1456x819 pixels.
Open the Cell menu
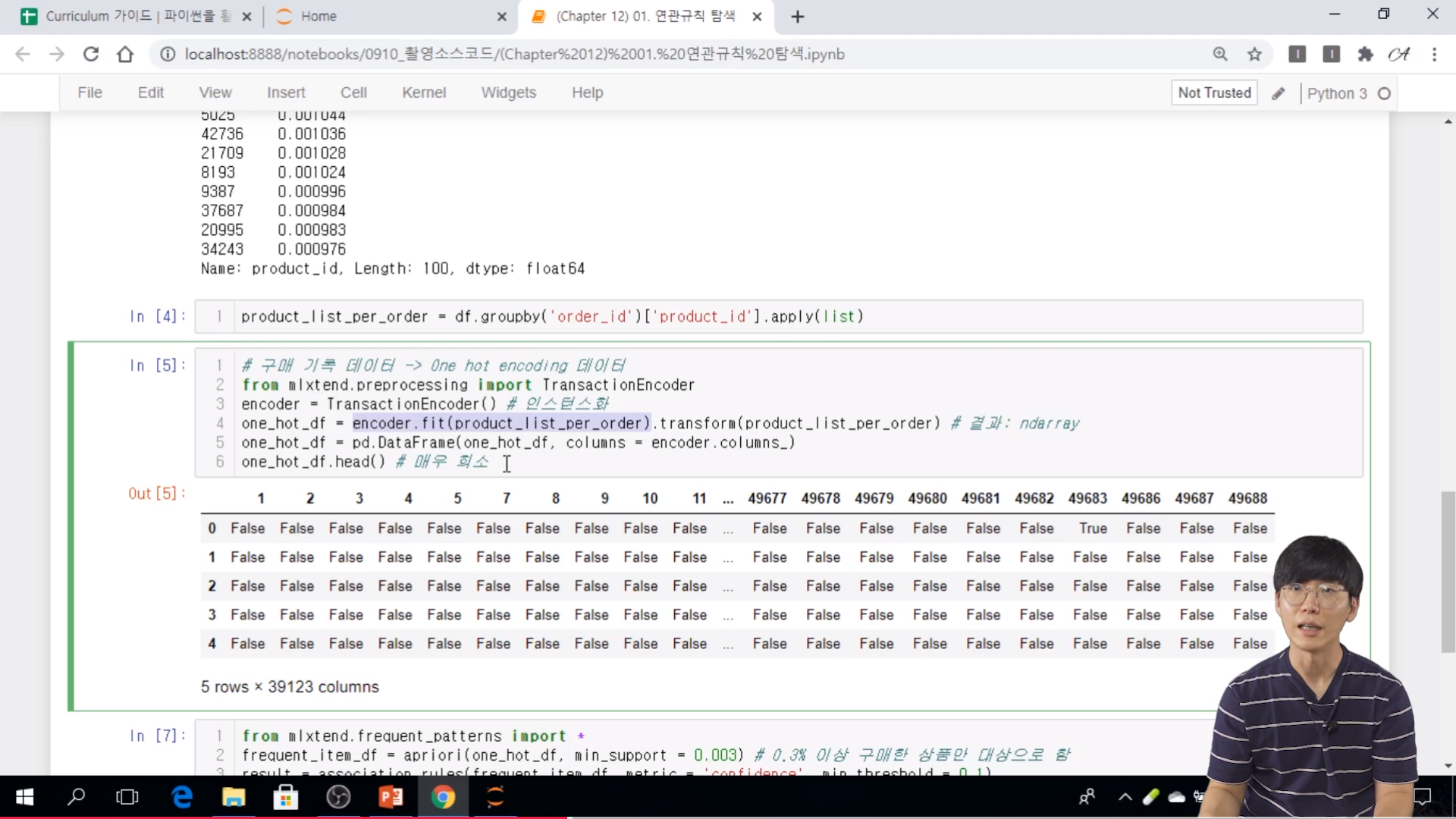pyautogui.click(x=353, y=93)
